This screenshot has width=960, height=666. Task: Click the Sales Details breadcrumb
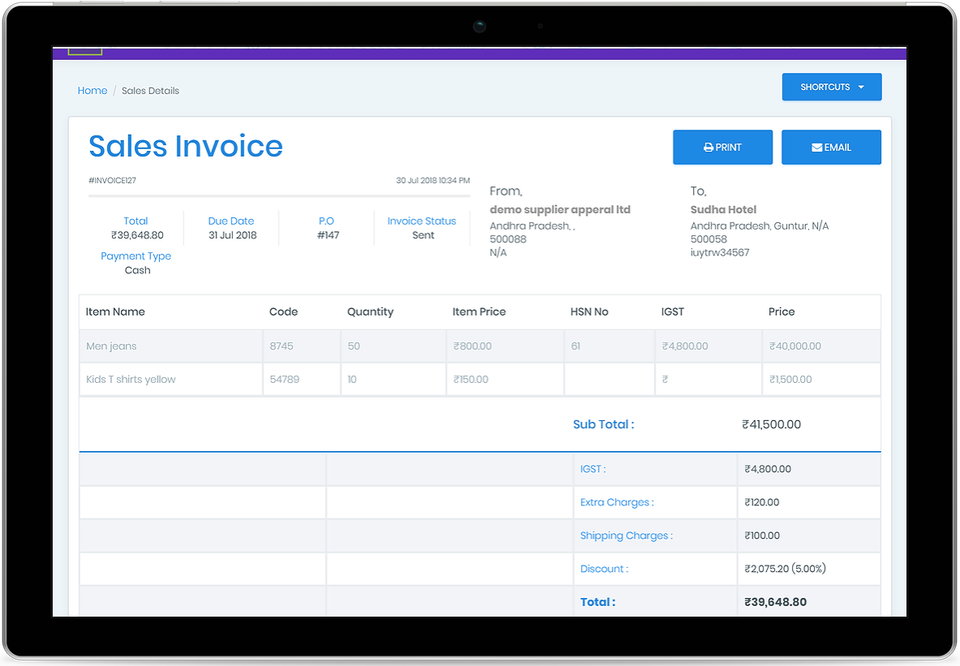(x=150, y=91)
